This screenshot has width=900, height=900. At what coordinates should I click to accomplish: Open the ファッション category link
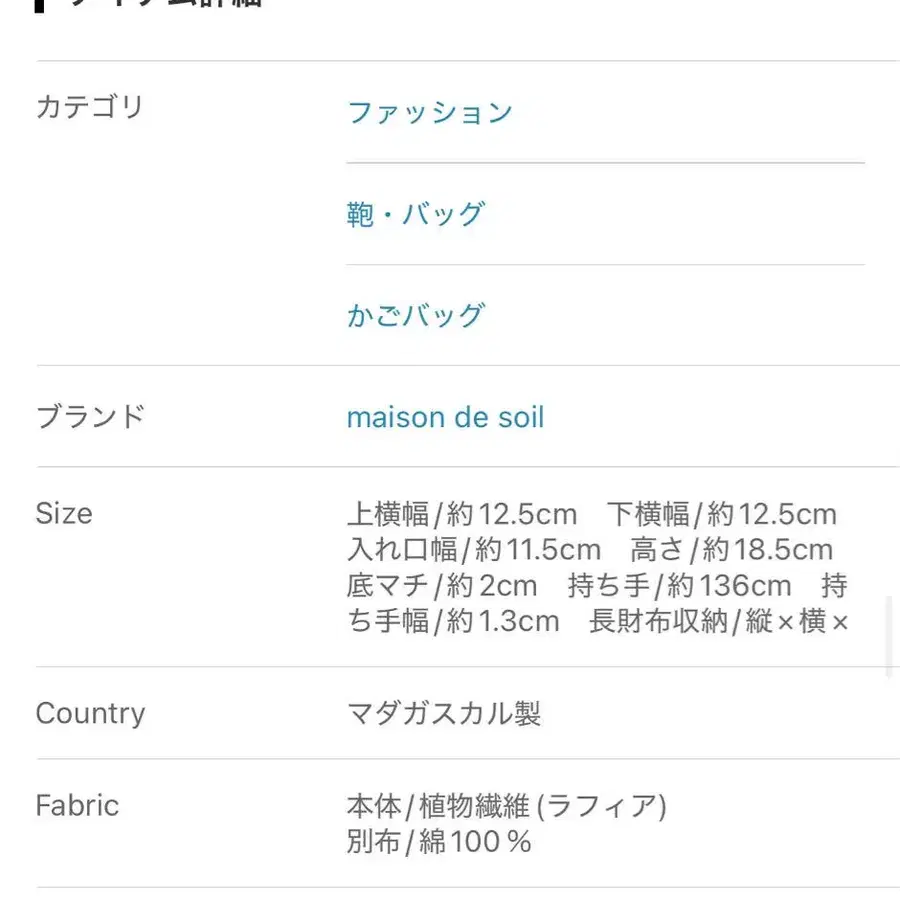pyautogui.click(x=429, y=112)
